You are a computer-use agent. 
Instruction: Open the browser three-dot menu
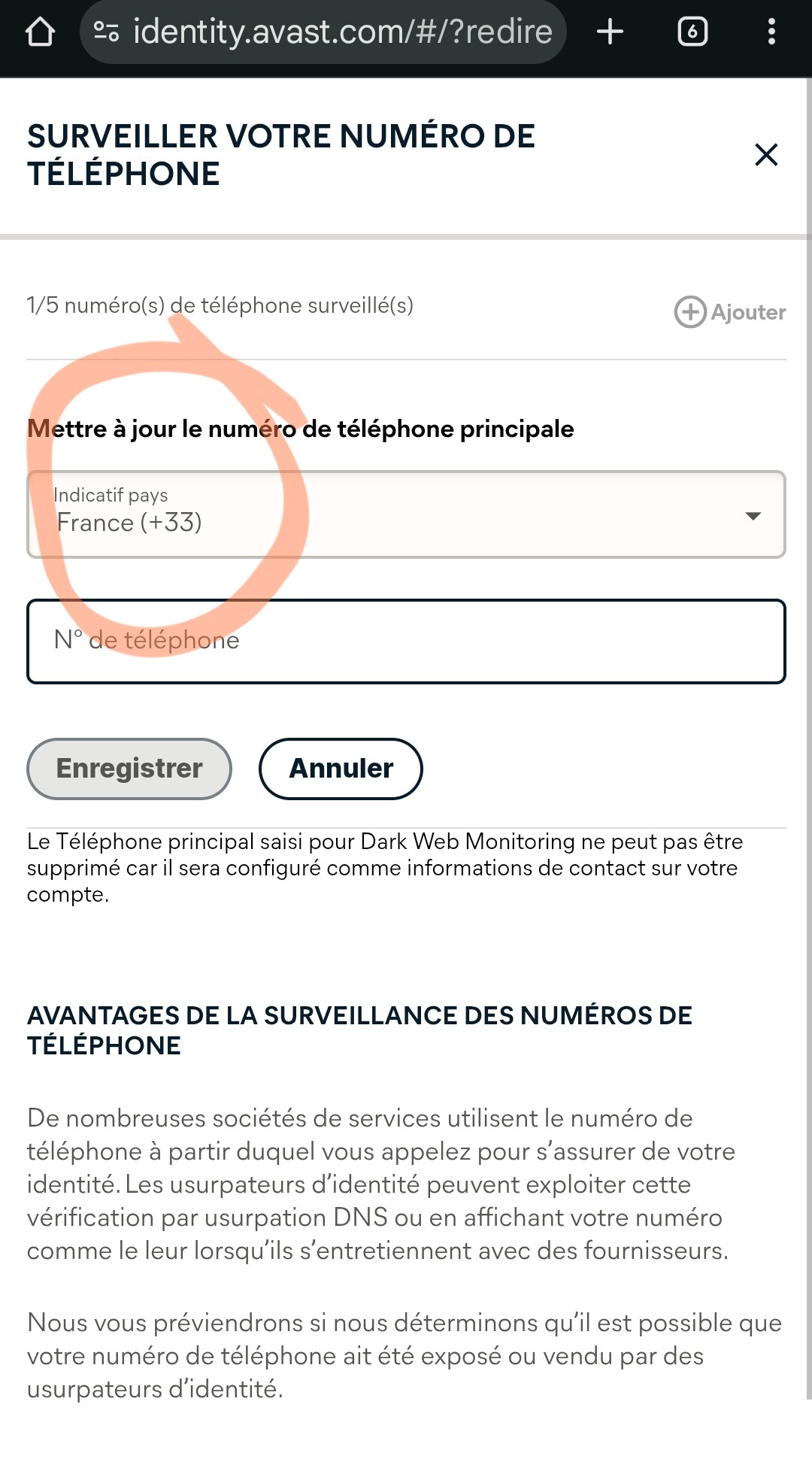pos(771,32)
